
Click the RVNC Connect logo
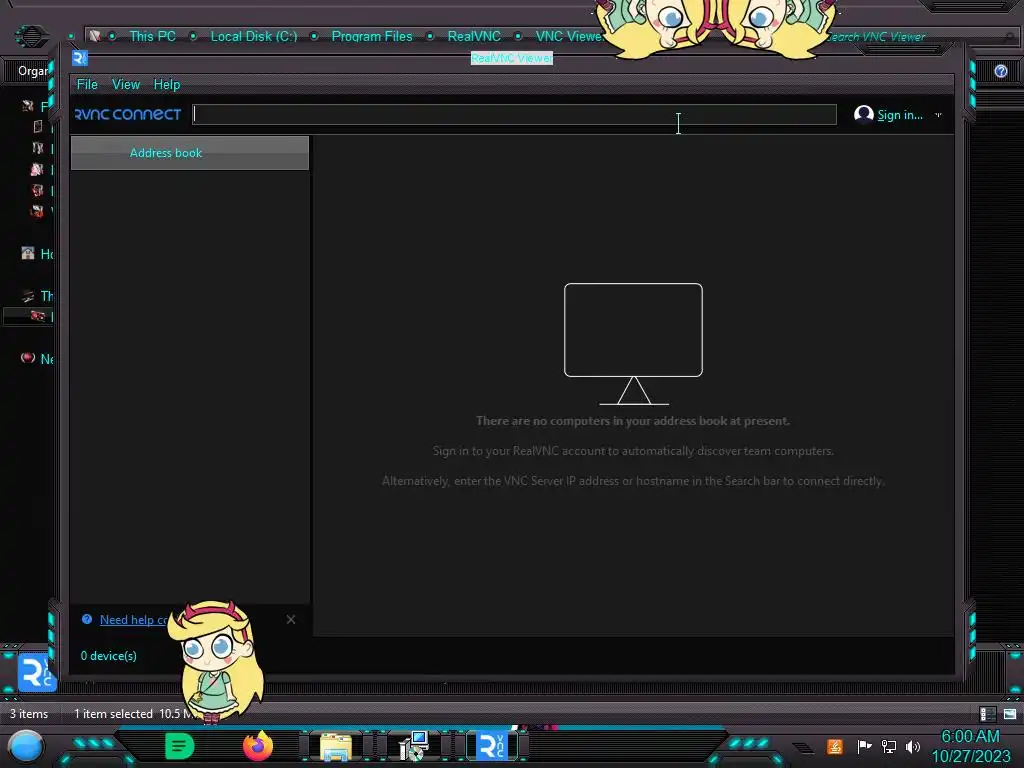click(x=128, y=114)
